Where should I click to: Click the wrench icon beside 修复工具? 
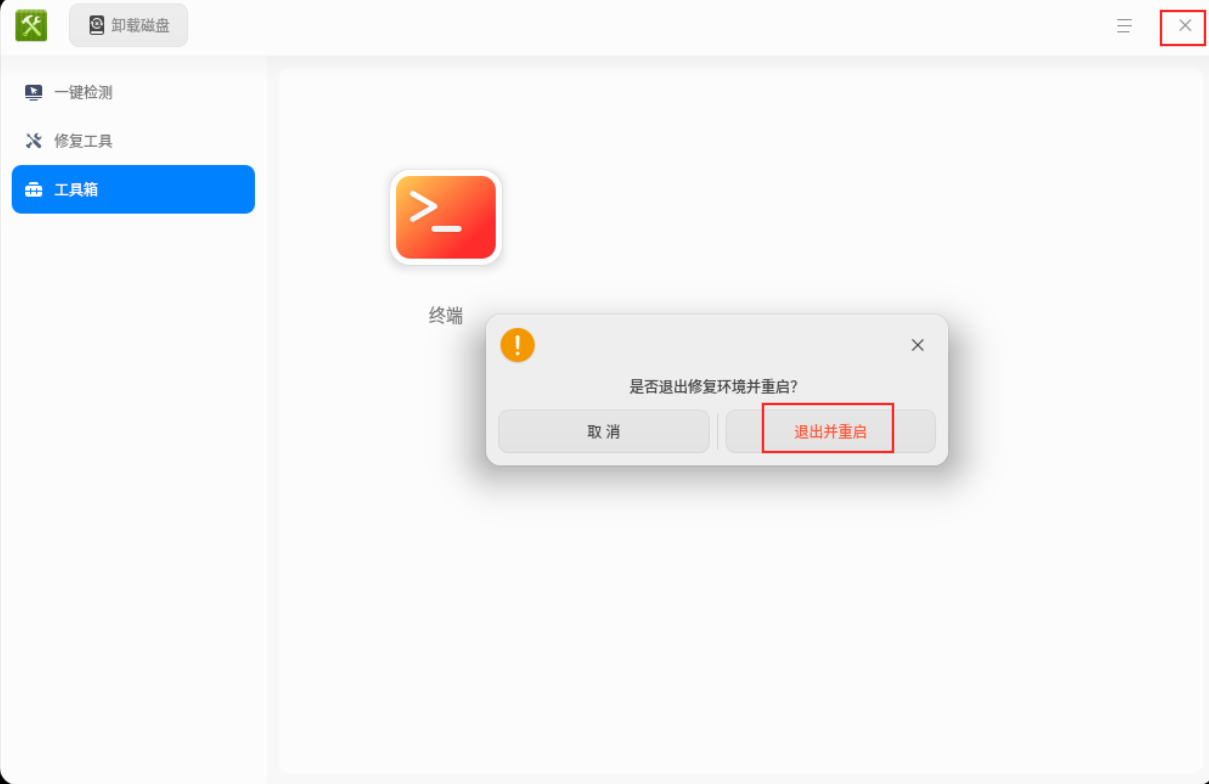point(33,141)
